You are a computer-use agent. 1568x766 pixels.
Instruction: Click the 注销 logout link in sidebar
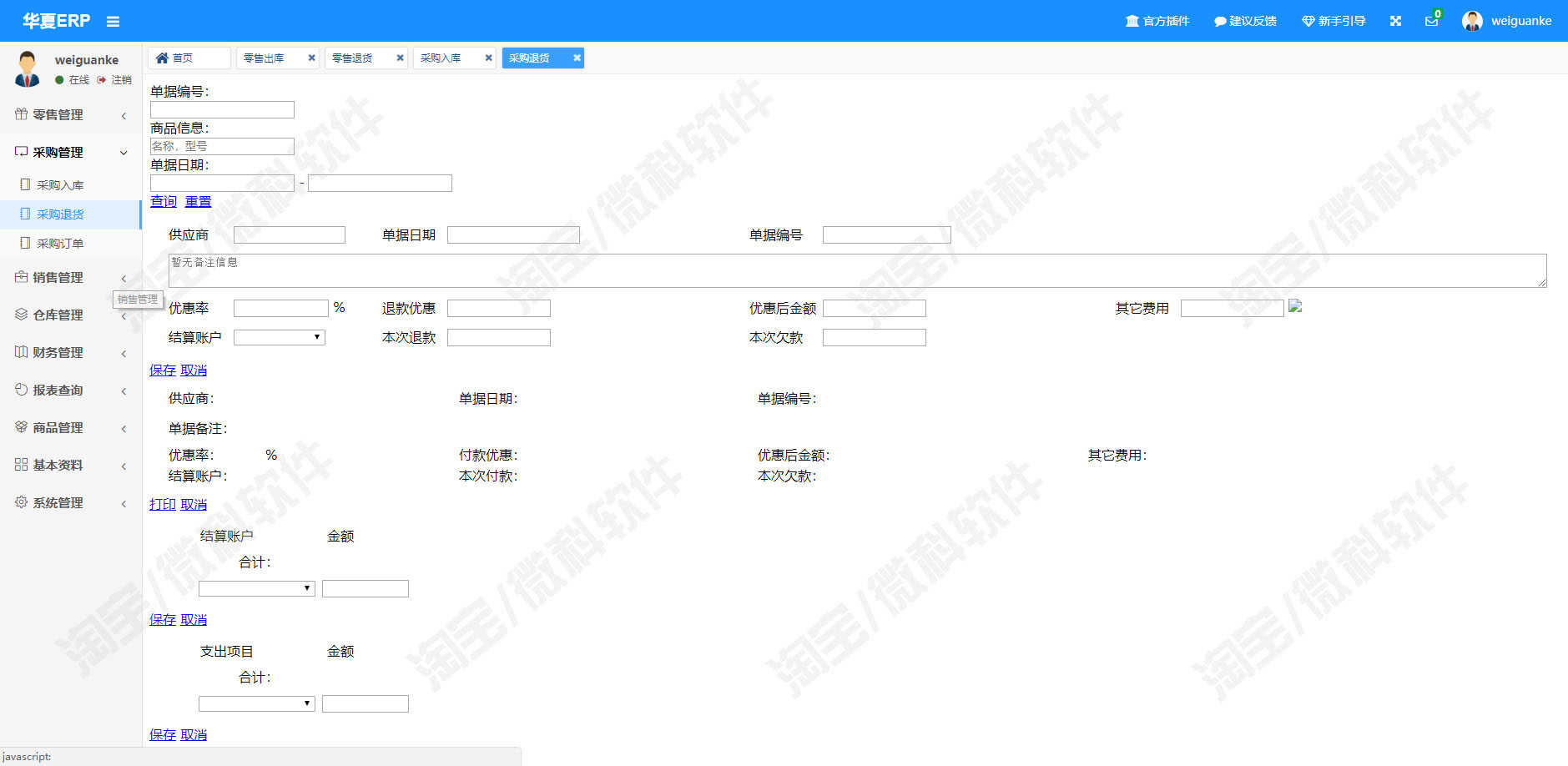click(114, 80)
